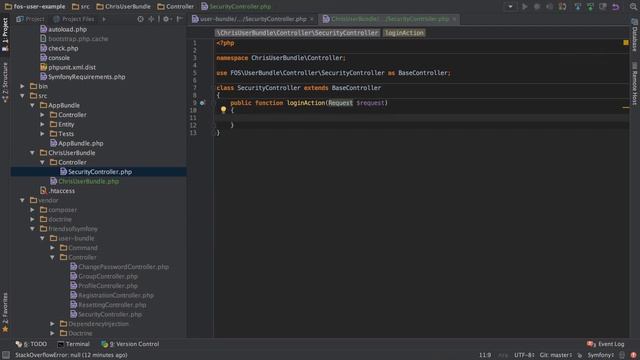Switch to Project Files view tab
The image size is (640, 360).
tap(73, 19)
